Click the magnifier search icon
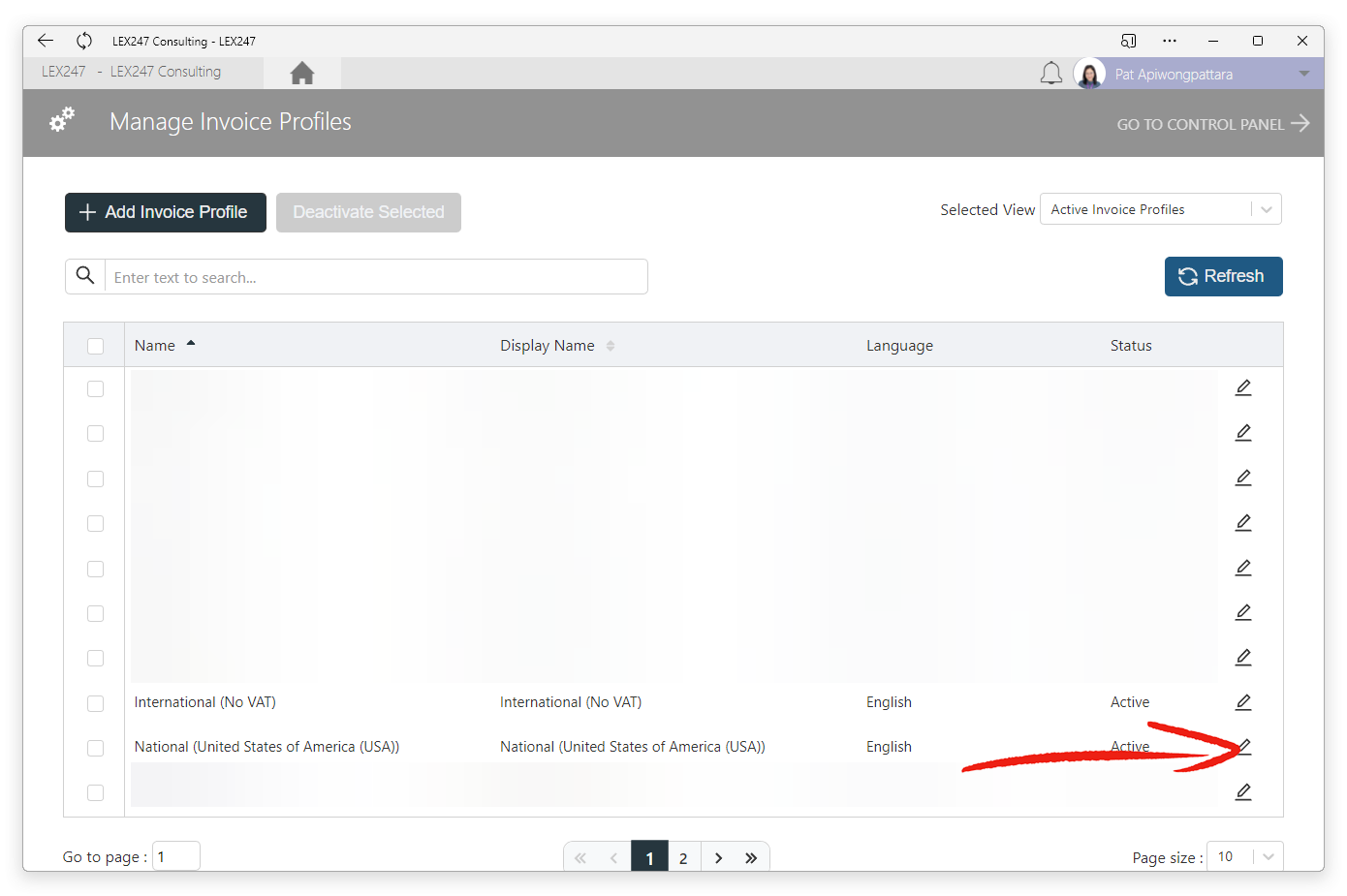 (x=85, y=276)
